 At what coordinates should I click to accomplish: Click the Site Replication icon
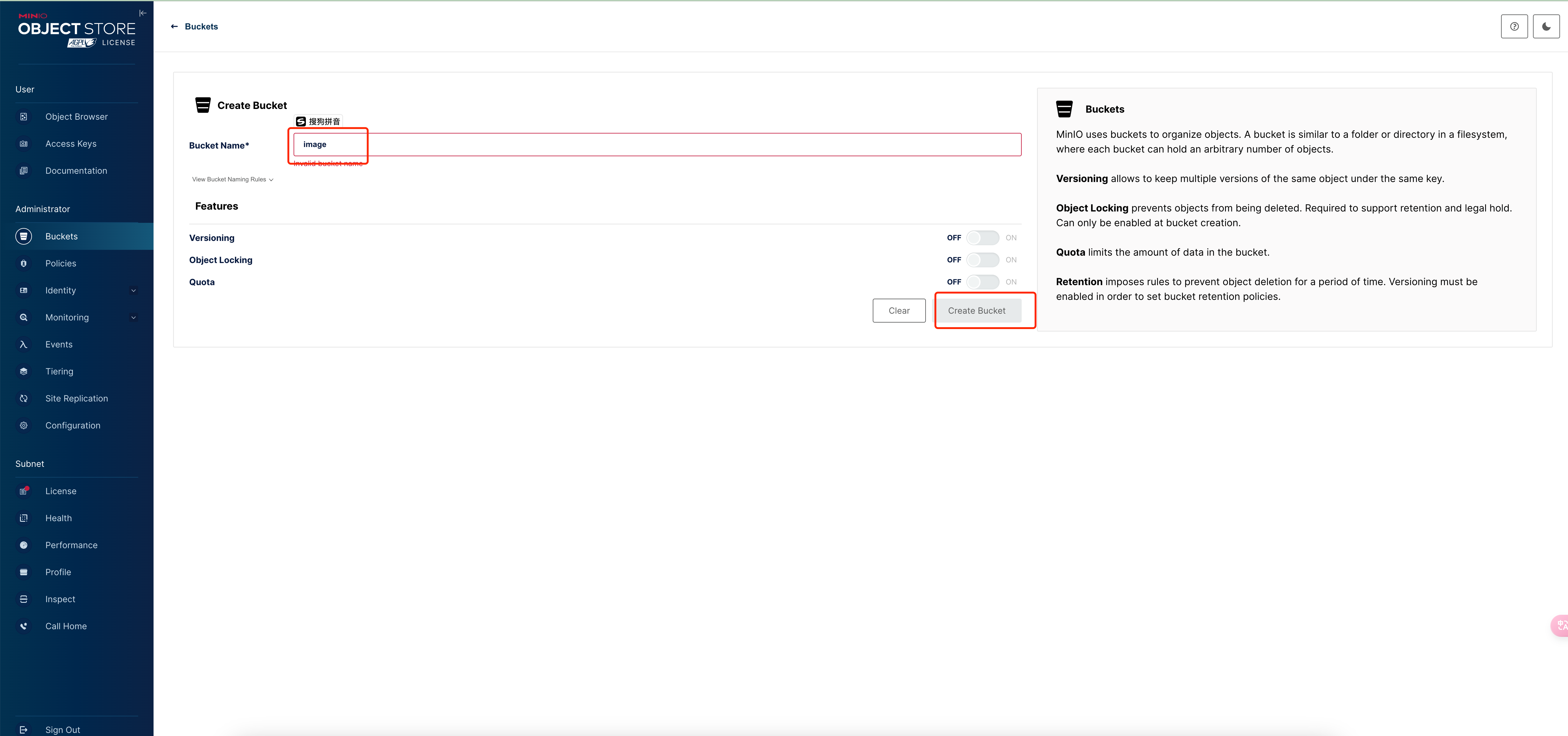click(x=24, y=398)
